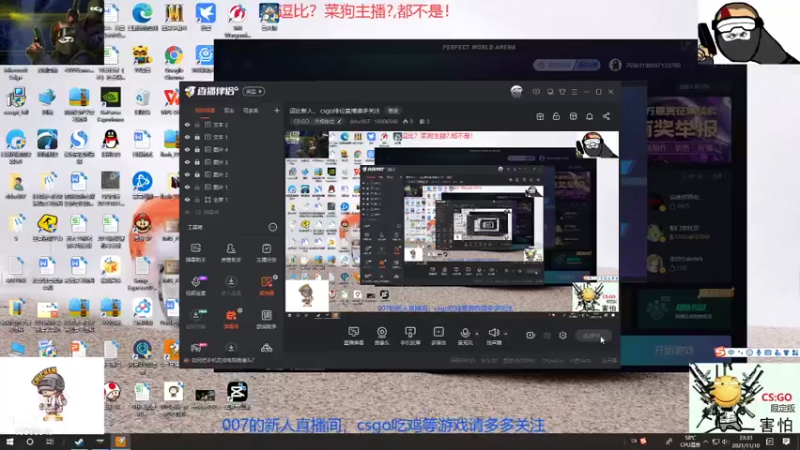Select the 文本 2 source row

coord(232,124)
